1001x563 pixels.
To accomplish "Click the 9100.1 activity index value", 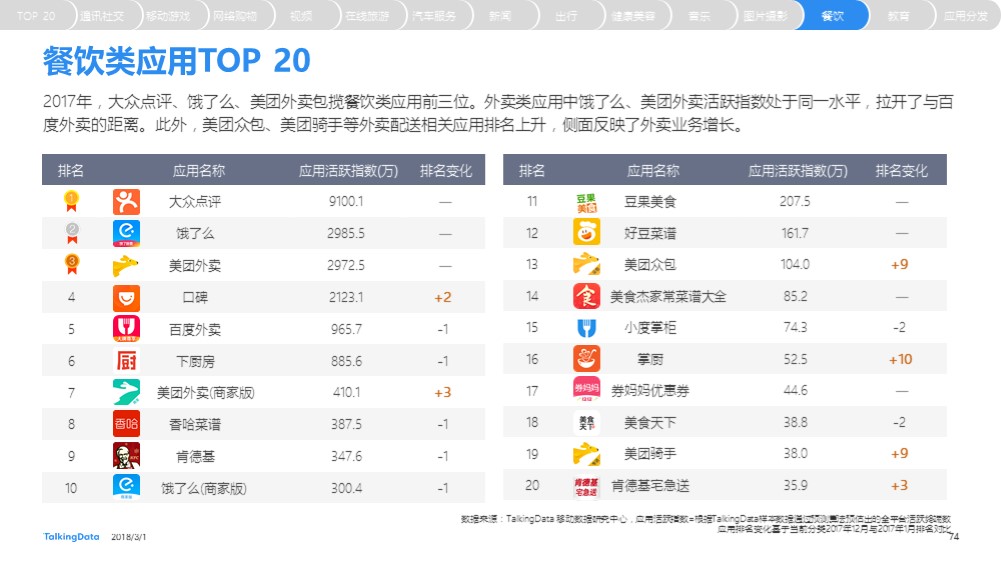I will [x=346, y=202].
